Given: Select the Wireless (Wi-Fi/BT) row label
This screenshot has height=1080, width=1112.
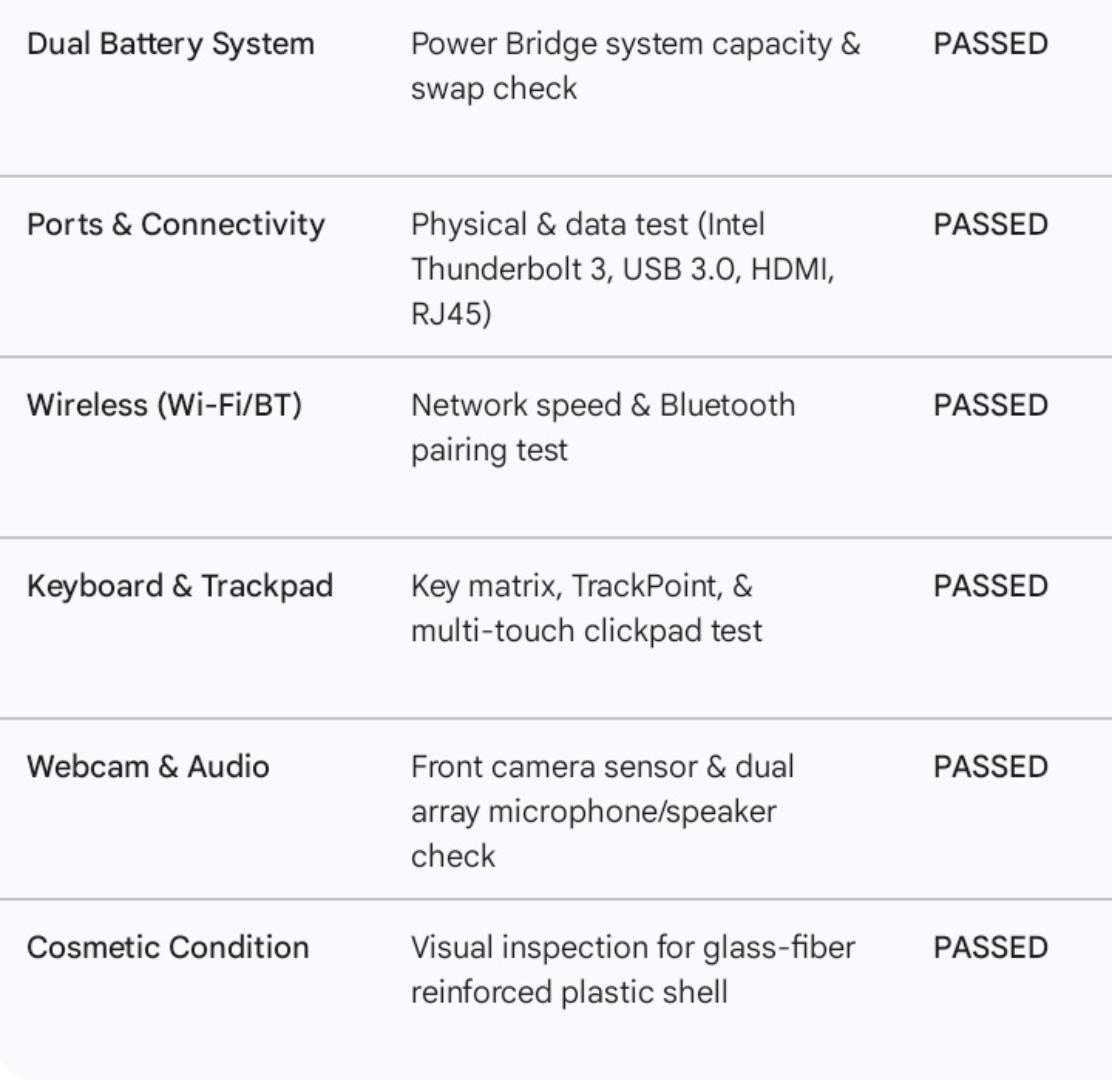Looking at the screenshot, I should (x=165, y=406).
